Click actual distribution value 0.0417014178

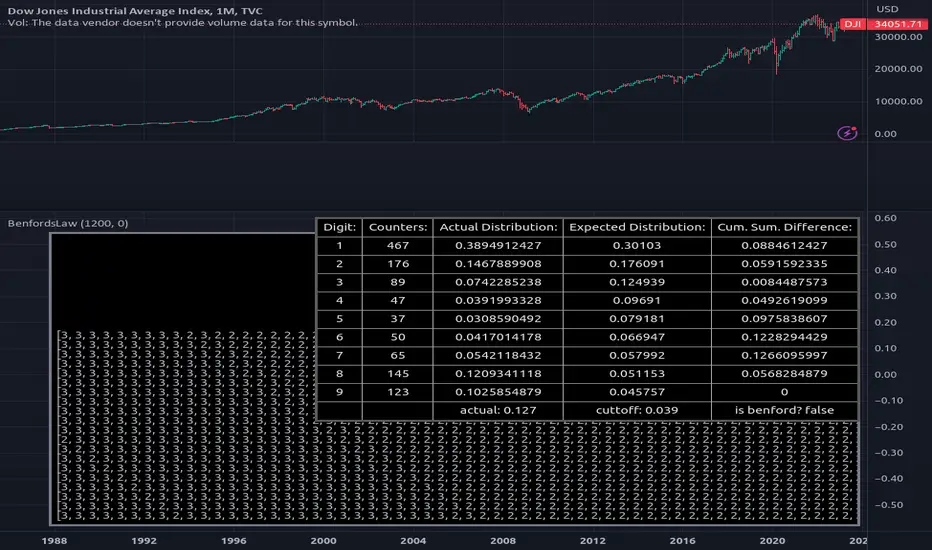(x=498, y=337)
